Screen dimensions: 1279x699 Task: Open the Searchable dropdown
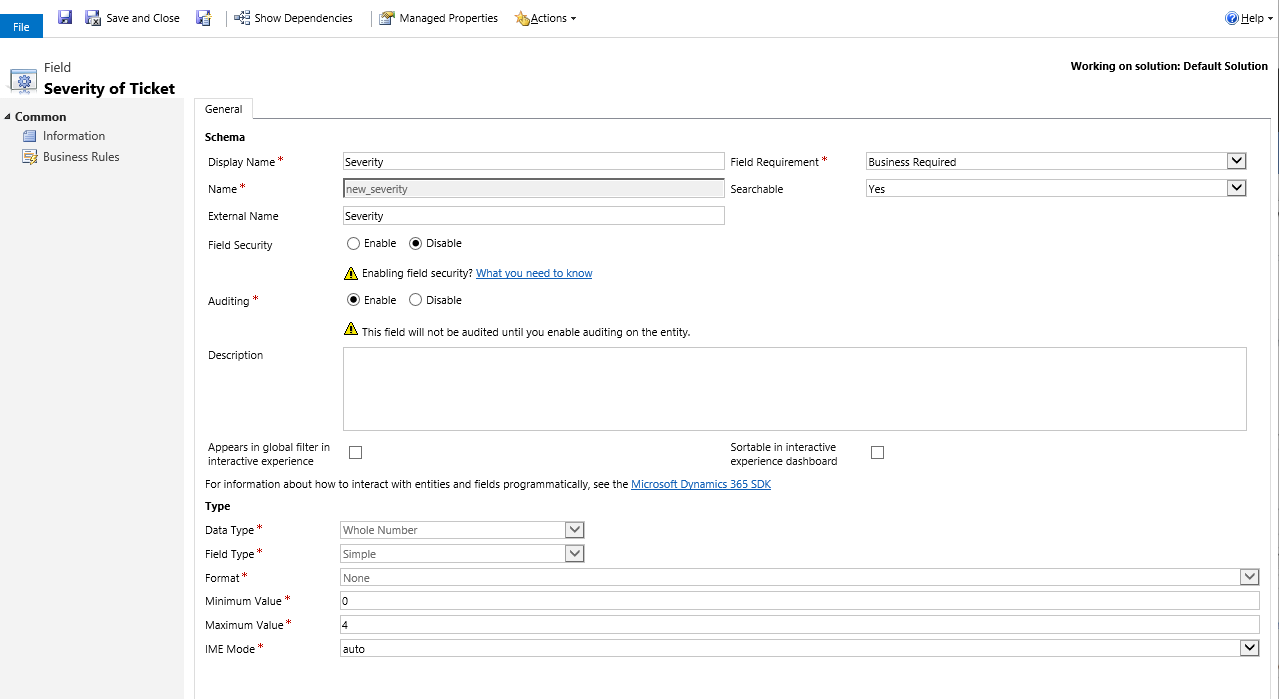pyautogui.click(x=1236, y=188)
